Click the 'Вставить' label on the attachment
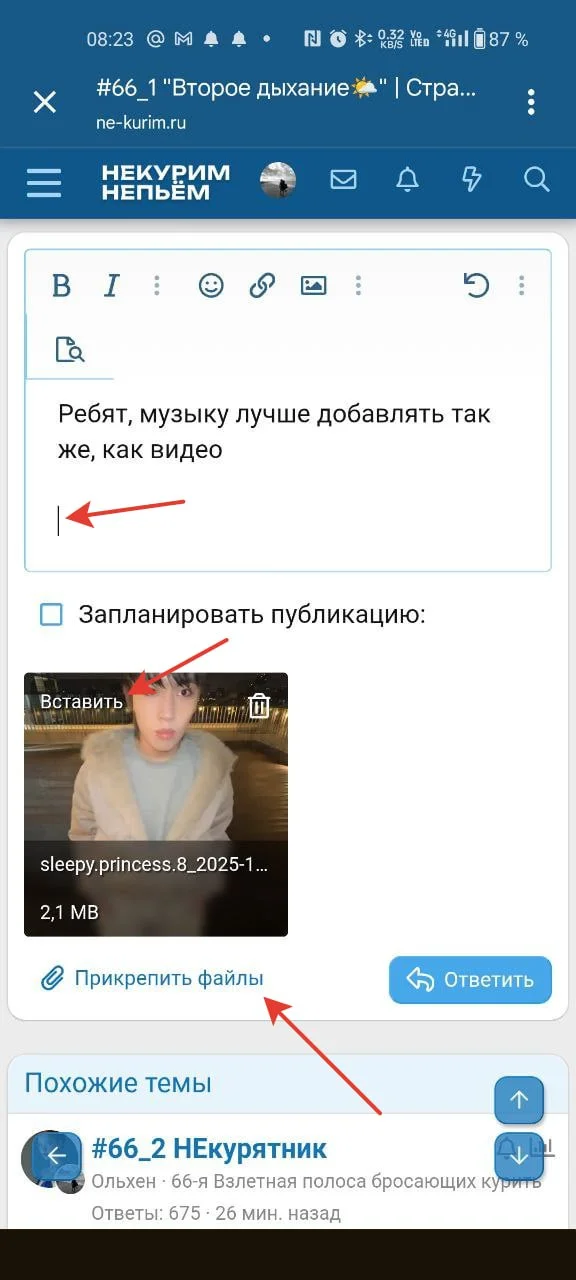Image resolution: width=576 pixels, height=1280 pixels. 81,701
